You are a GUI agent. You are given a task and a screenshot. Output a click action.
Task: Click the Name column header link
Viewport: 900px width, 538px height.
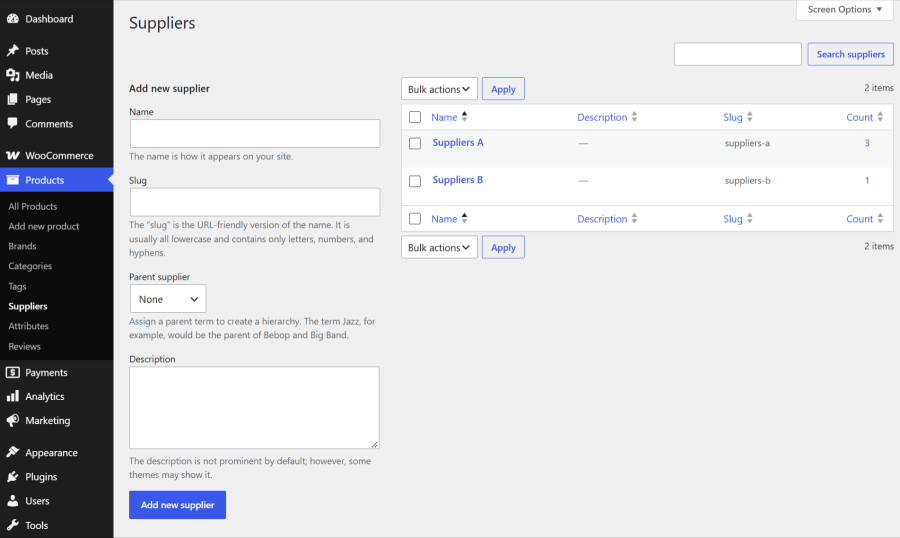click(444, 117)
